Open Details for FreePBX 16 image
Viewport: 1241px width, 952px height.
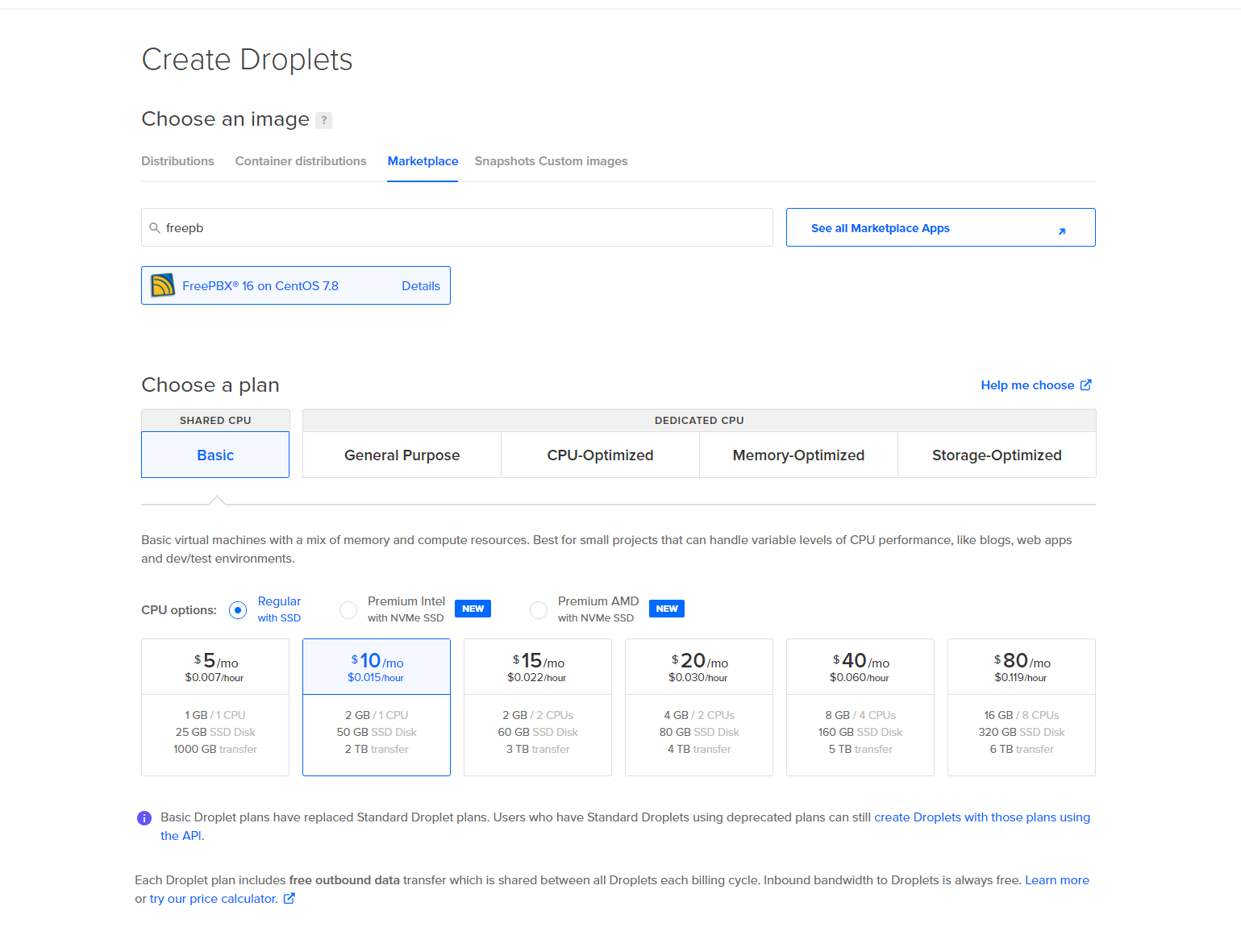click(421, 286)
